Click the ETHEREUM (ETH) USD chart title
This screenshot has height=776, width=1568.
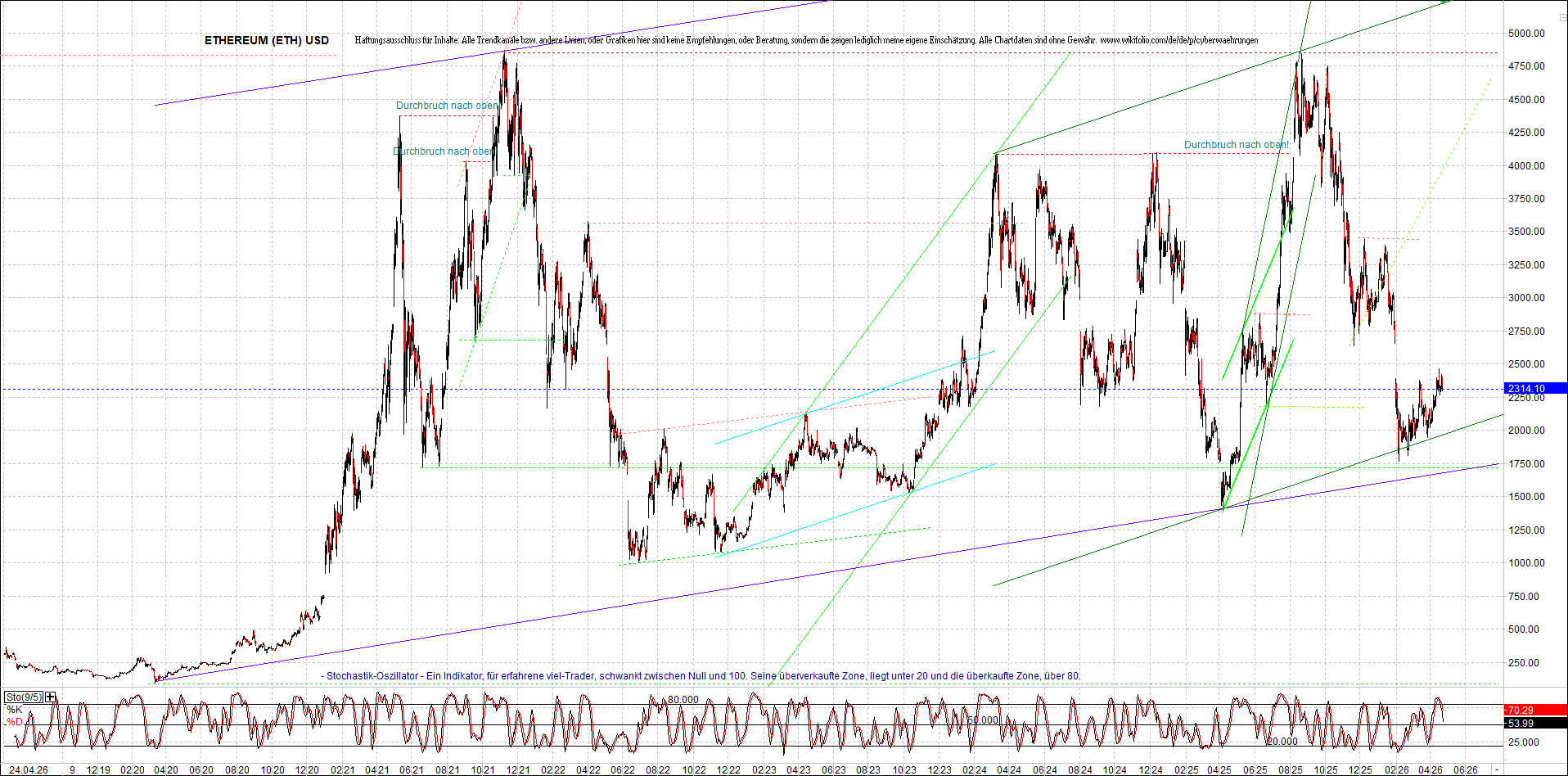coord(267,40)
